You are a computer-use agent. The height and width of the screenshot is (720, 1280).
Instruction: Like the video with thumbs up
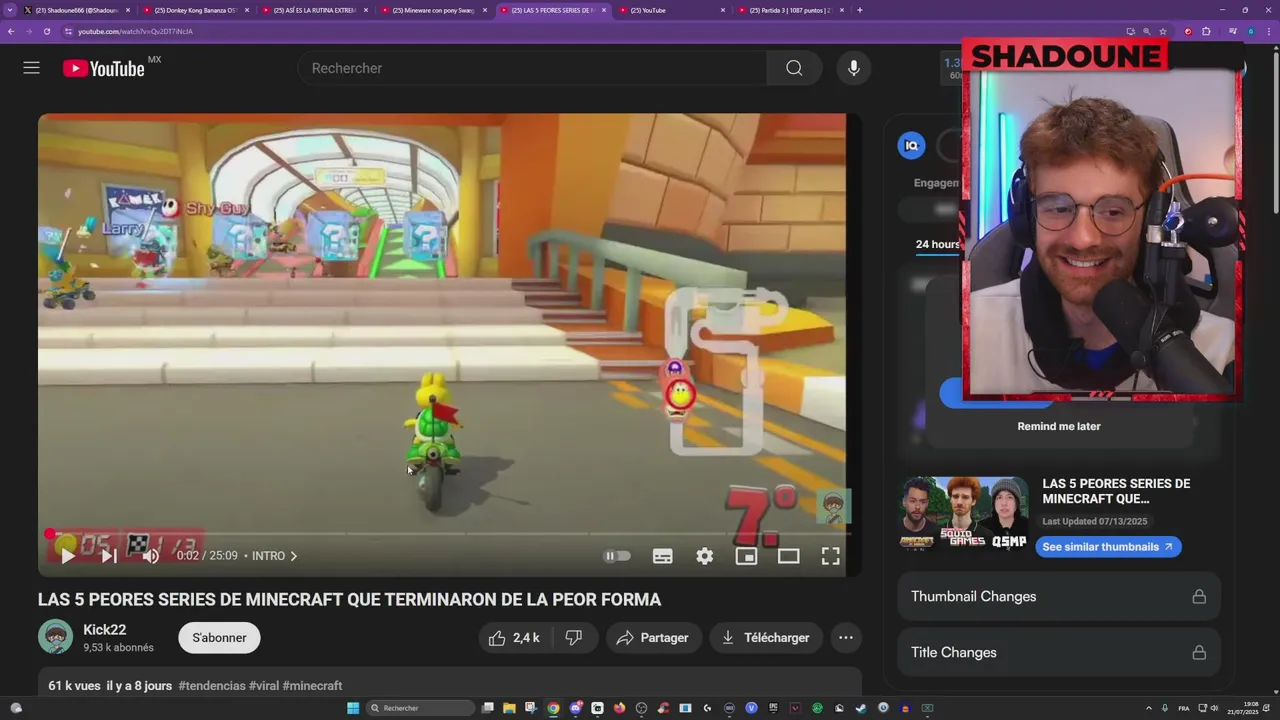514,638
